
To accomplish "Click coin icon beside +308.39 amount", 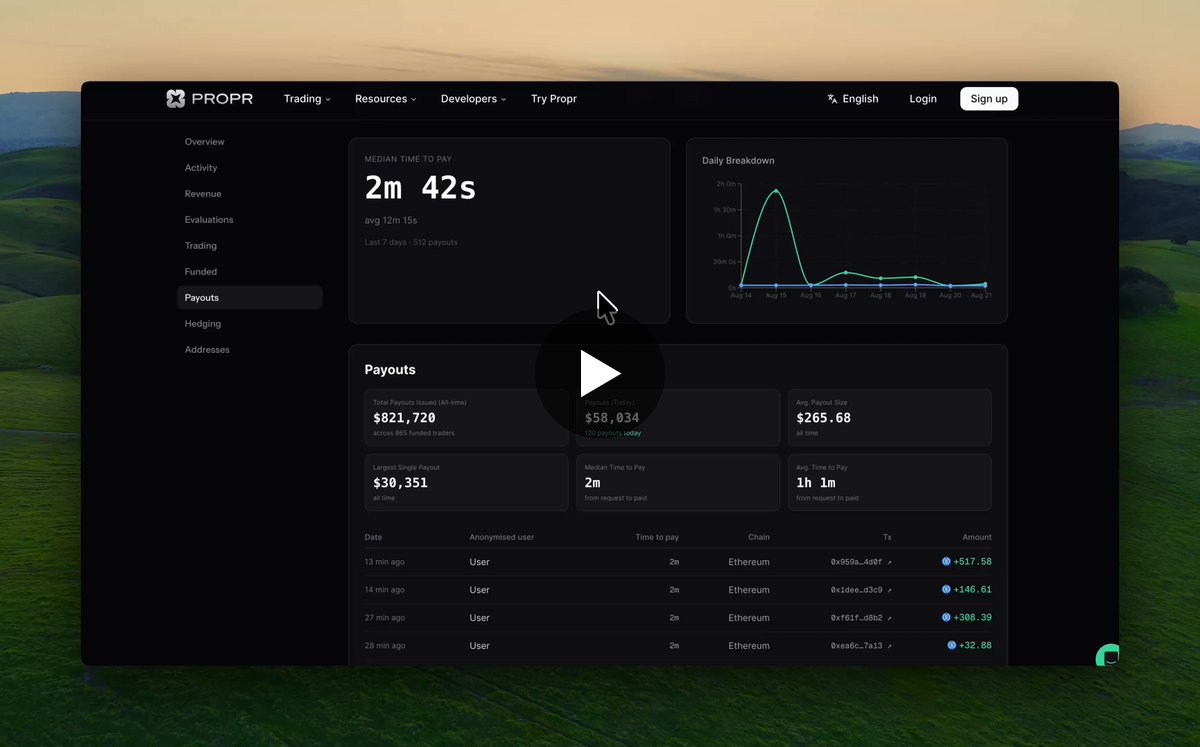I will (x=946, y=618).
